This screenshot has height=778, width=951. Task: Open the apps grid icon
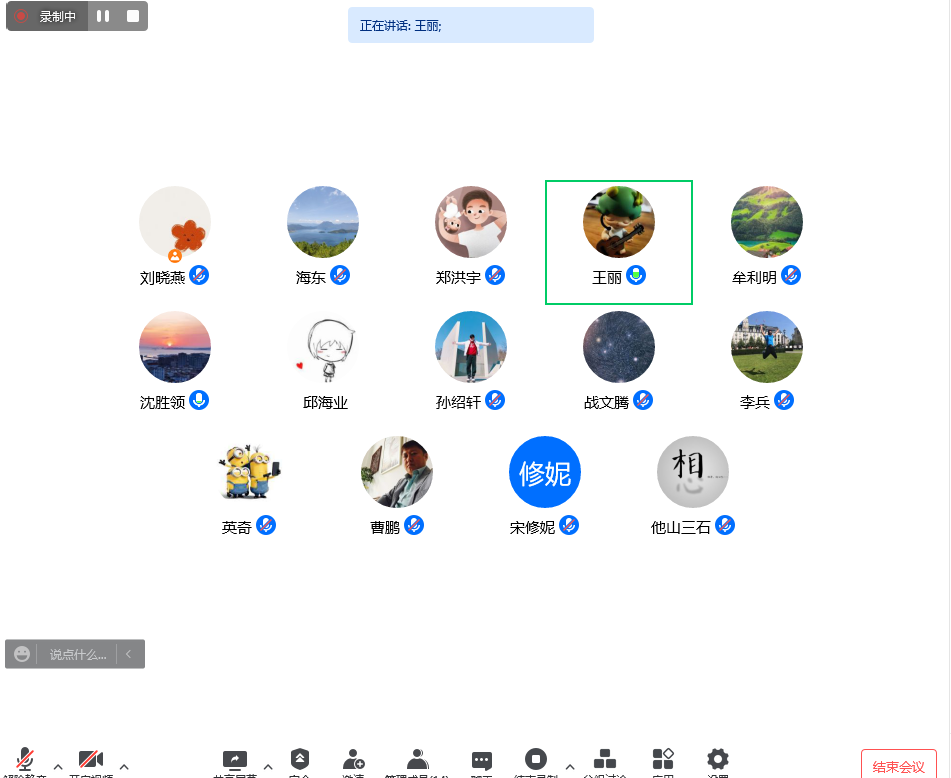[662, 760]
